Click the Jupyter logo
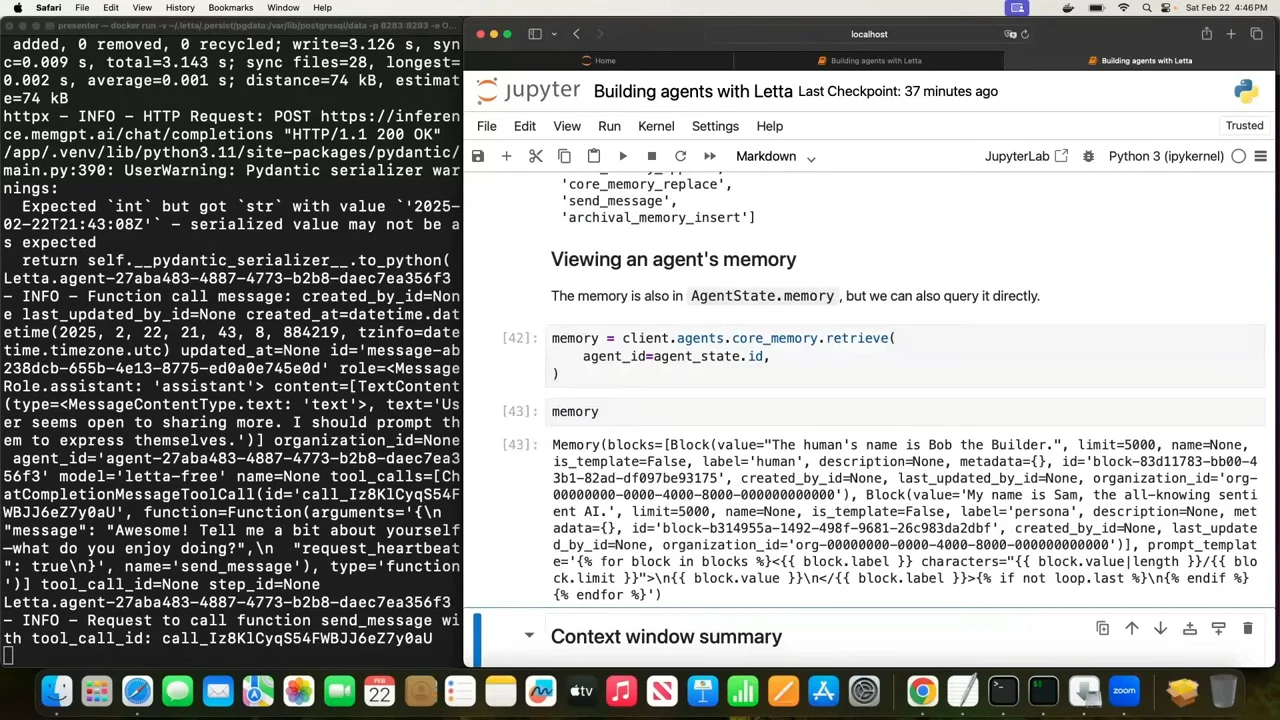 [527, 91]
